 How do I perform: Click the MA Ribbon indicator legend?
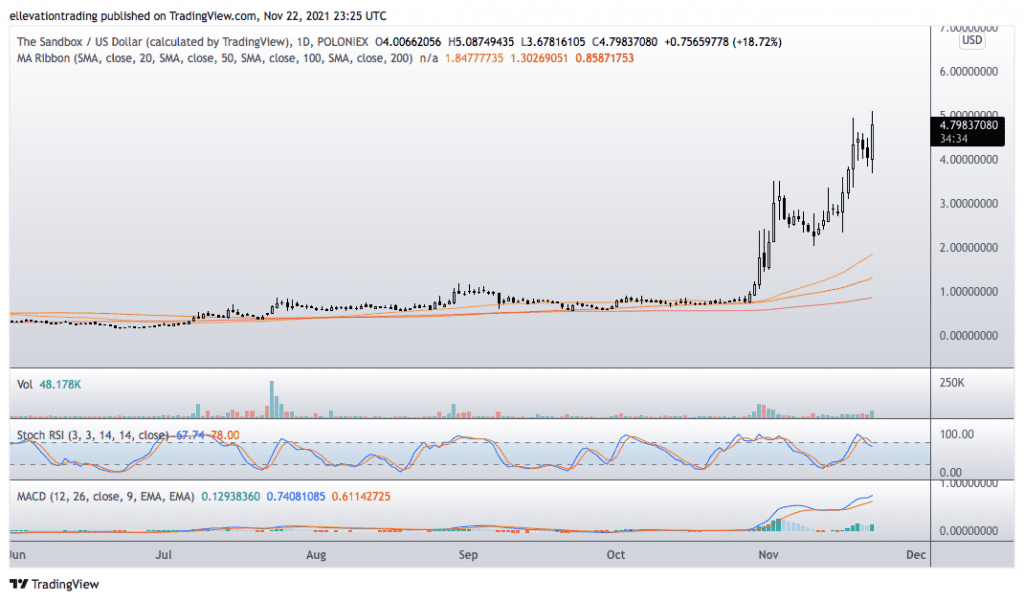pos(215,58)
